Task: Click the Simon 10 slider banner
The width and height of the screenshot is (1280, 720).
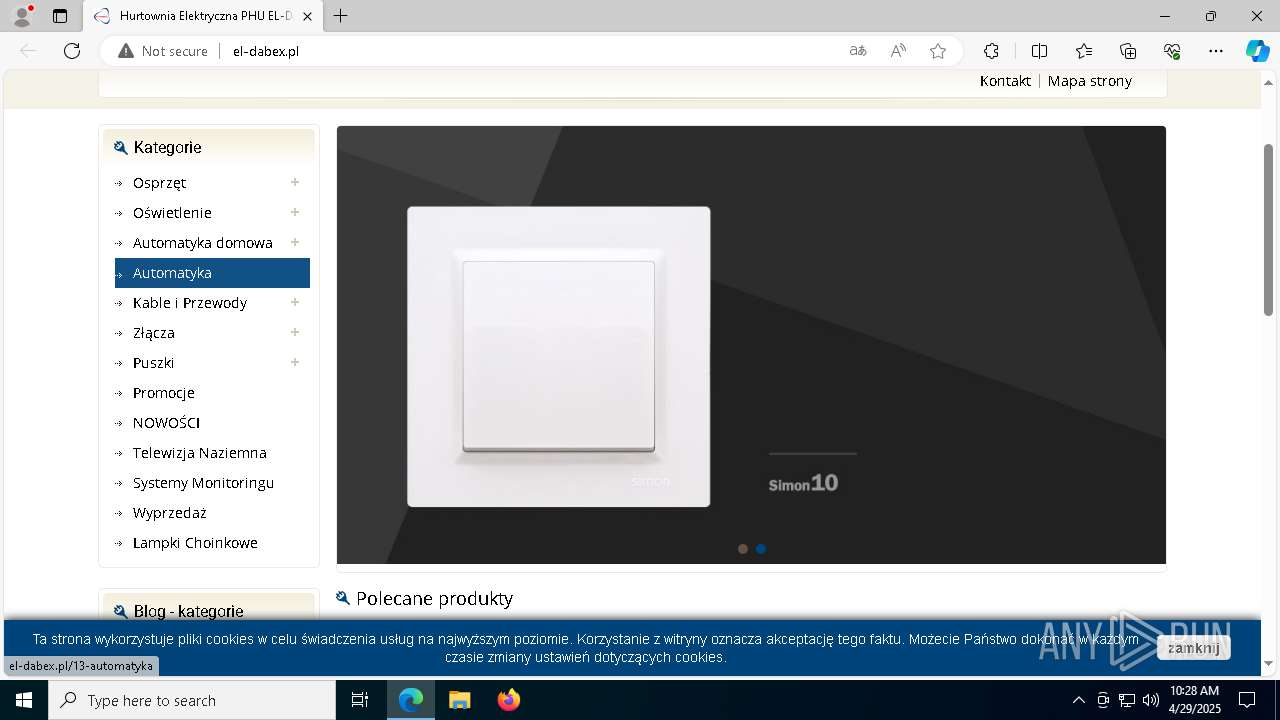Action: (751, 344)
